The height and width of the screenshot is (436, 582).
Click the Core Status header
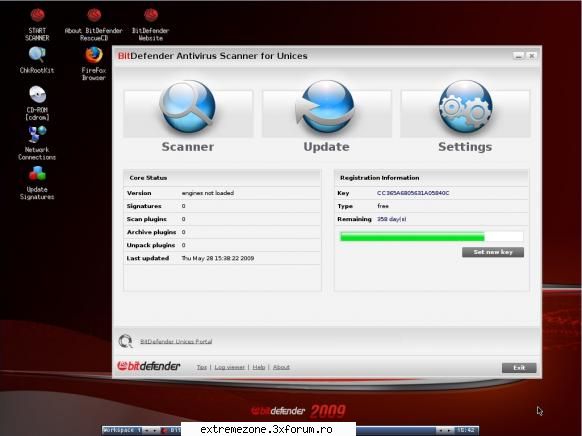click(x=148, y=178)
